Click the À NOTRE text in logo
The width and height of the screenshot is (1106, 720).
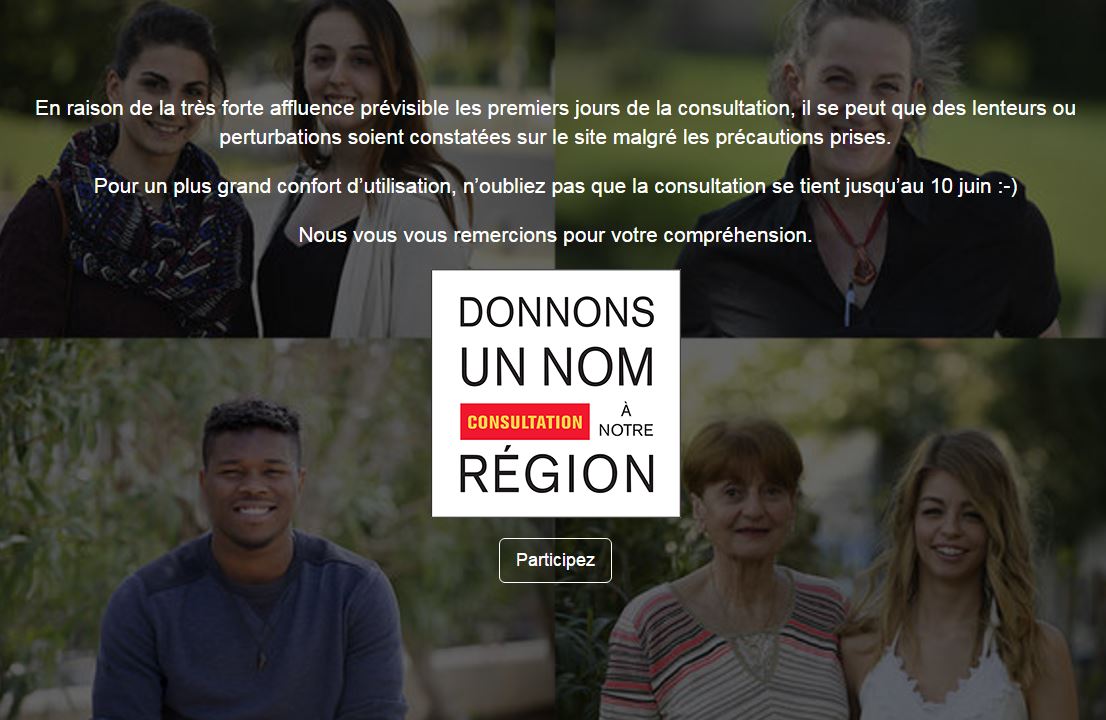tap(626, 420)
